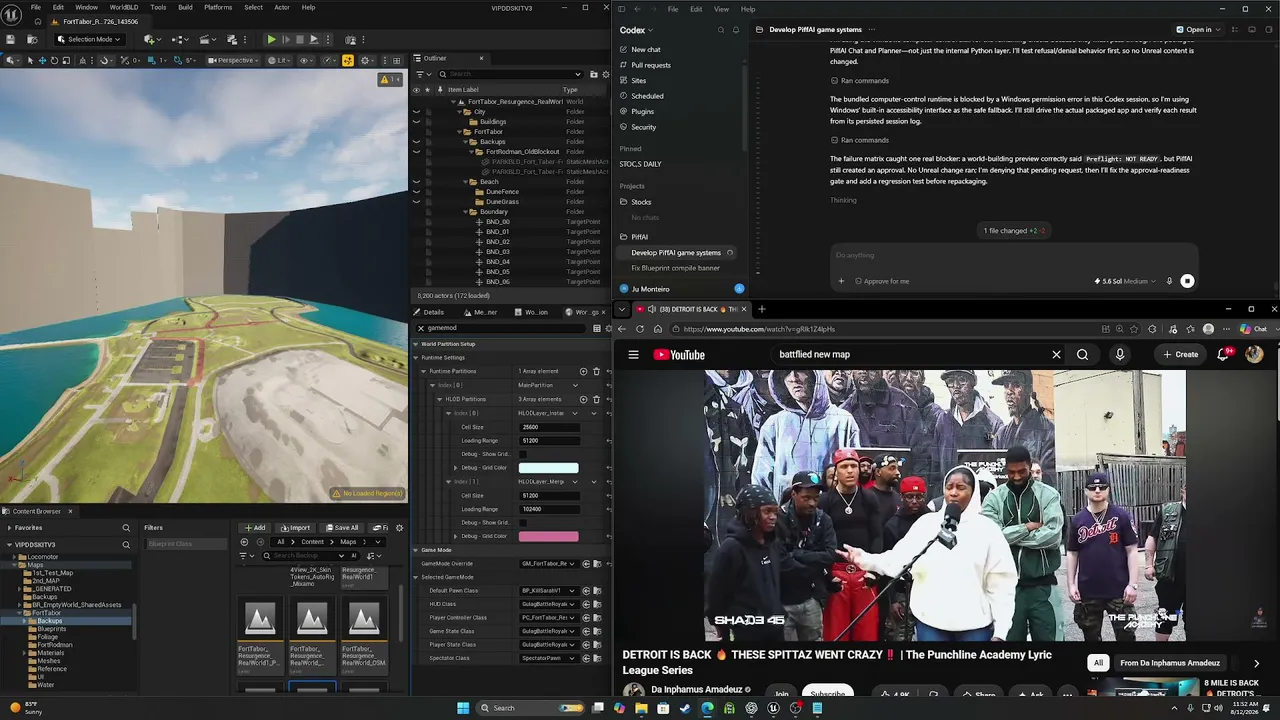Image resolution: width=1280 pixels, height=720 pixels.
Task: Start YouTube voice search microphone
Action: (1120, 354)
